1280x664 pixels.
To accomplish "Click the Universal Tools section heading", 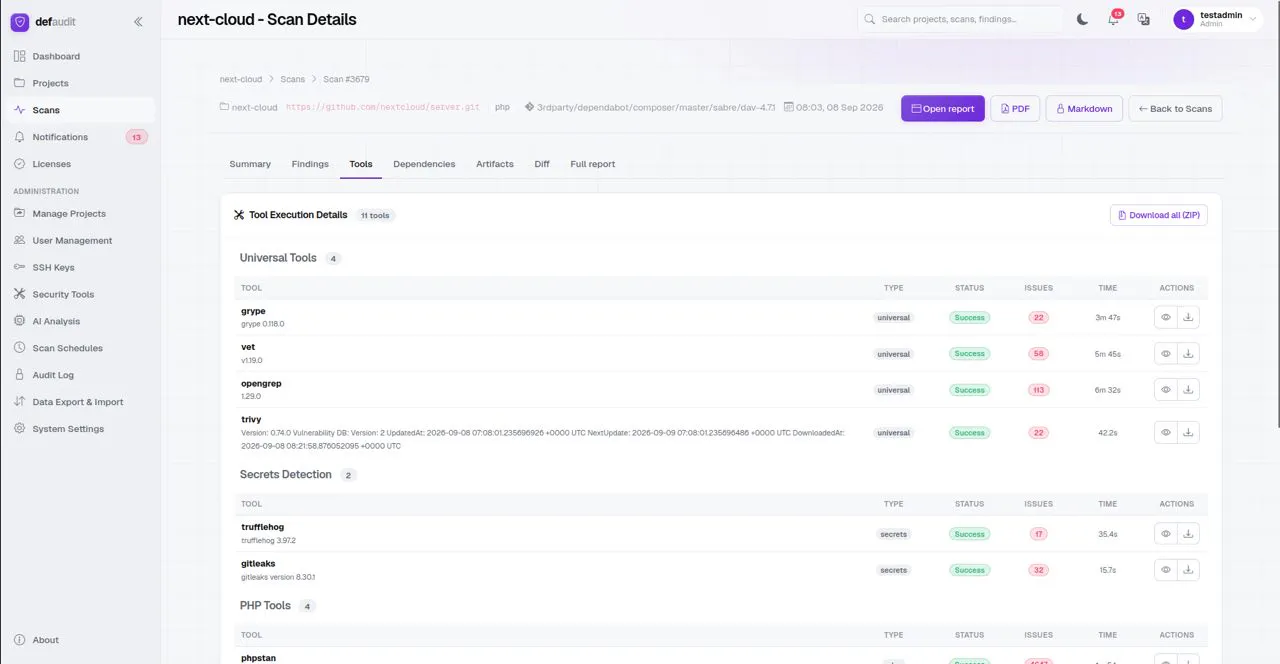I will pyautogui.click(x=278, y=258).
